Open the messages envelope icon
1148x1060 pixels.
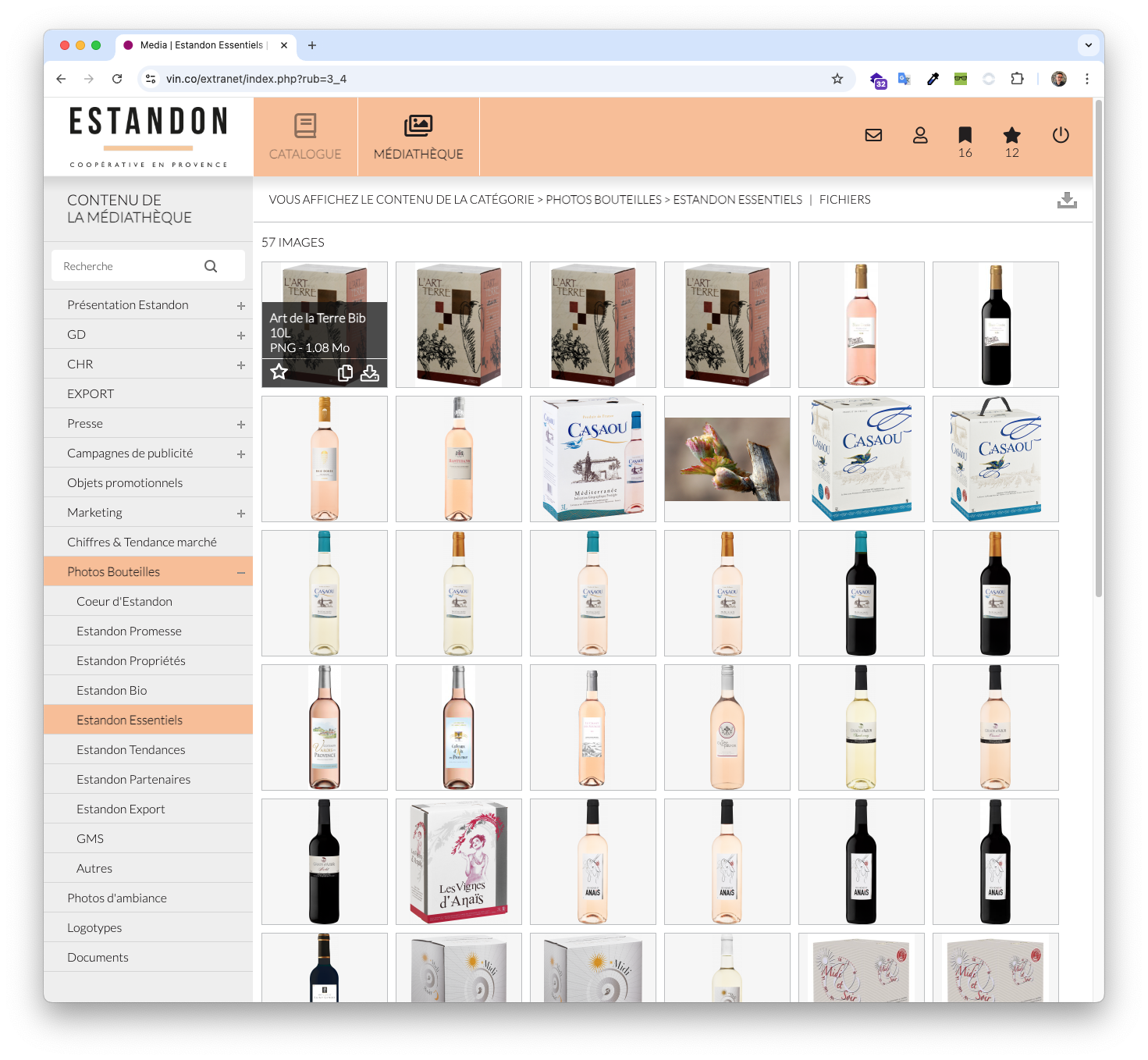pos(873,135)
